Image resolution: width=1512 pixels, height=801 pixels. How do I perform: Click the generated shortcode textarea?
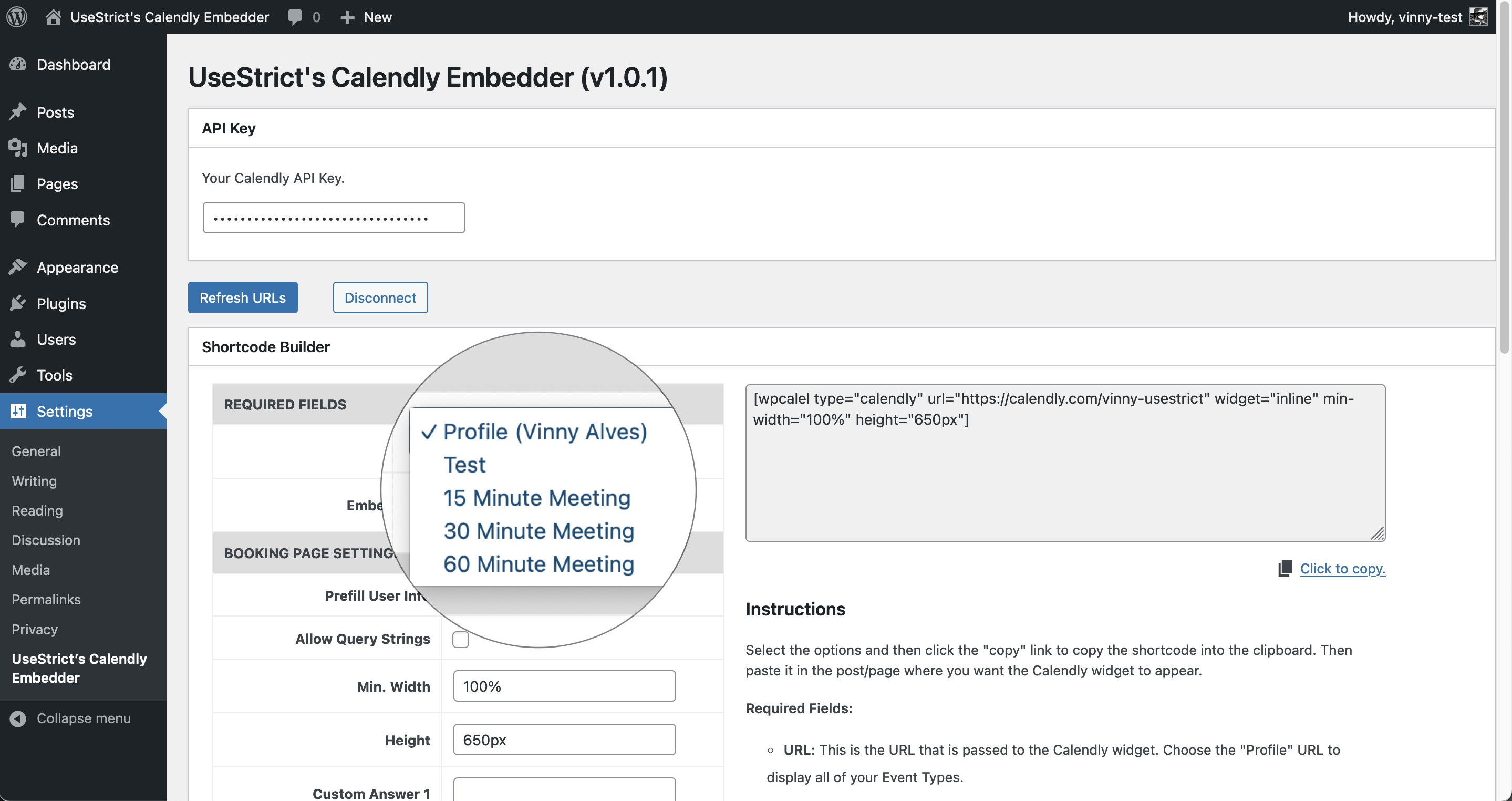tap(1065, 463)
